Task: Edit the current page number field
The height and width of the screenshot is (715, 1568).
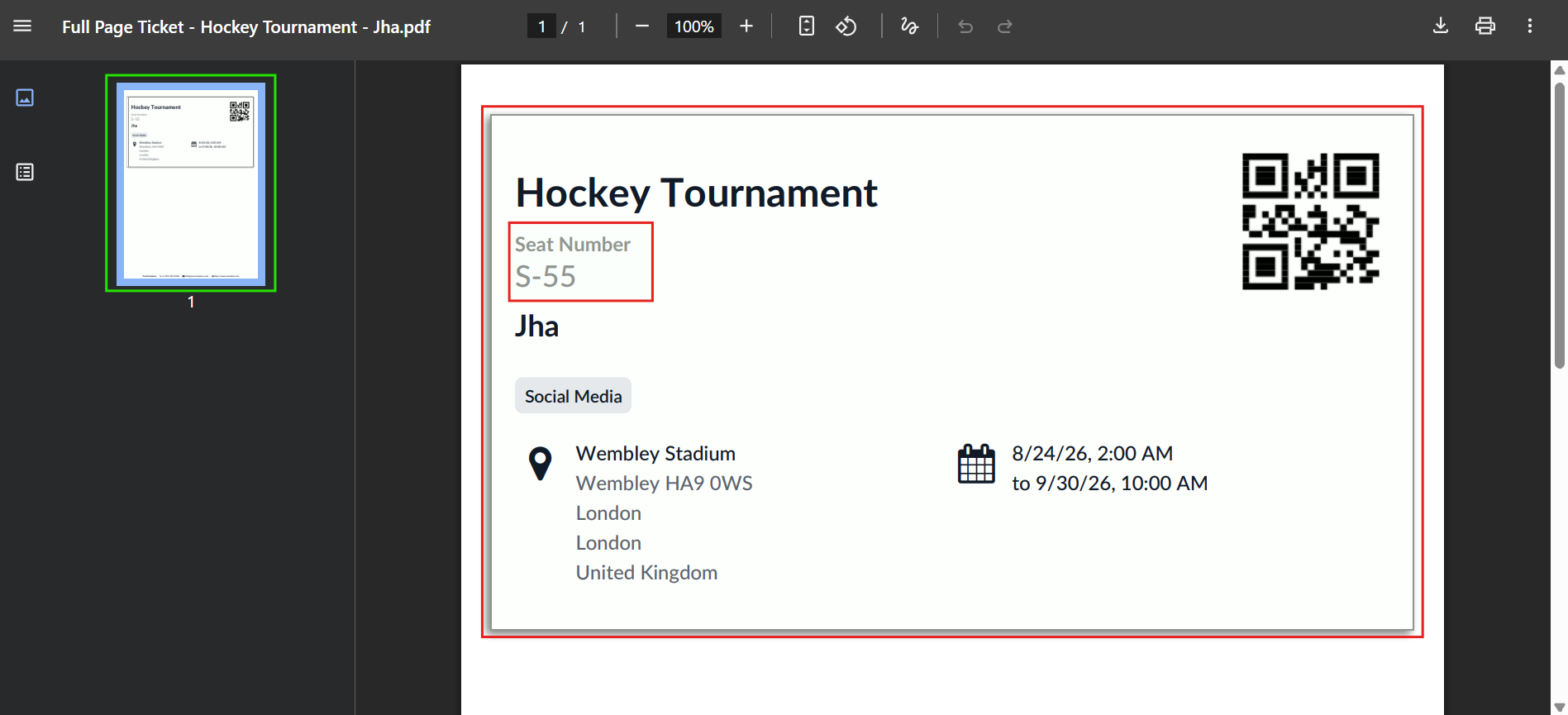Action: 541,26
